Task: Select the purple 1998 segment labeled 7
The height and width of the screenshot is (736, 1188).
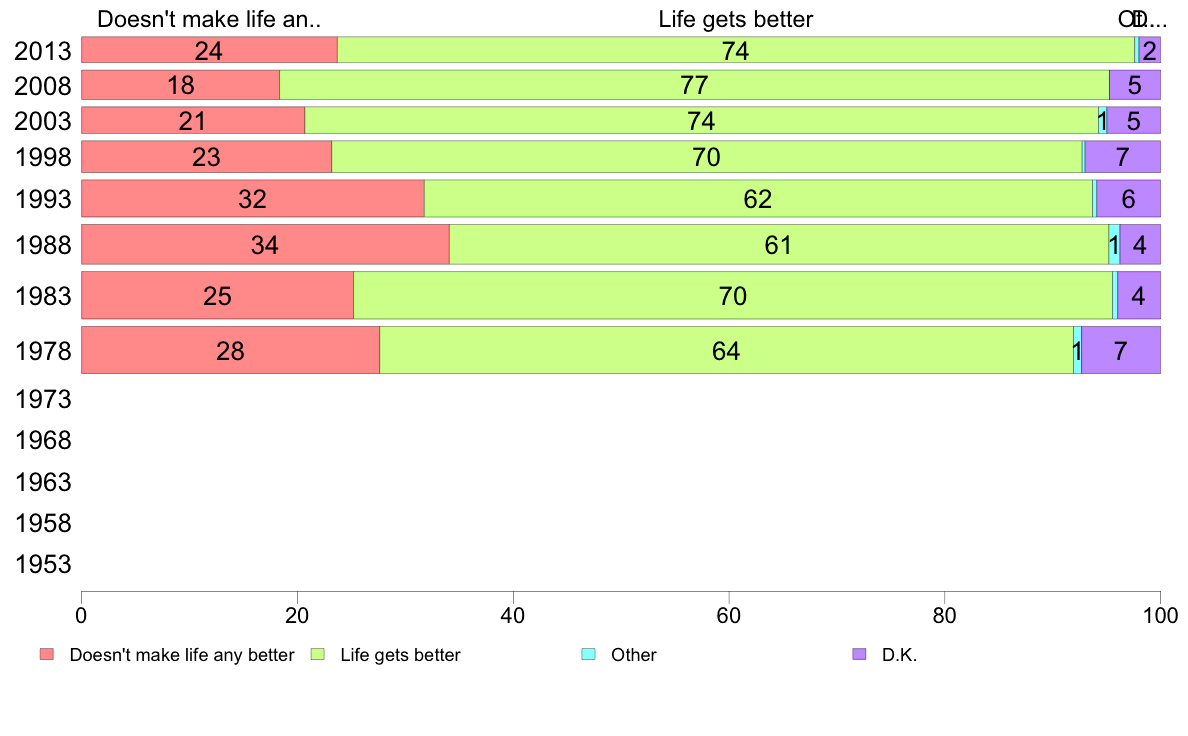Action: (1122, 157)
